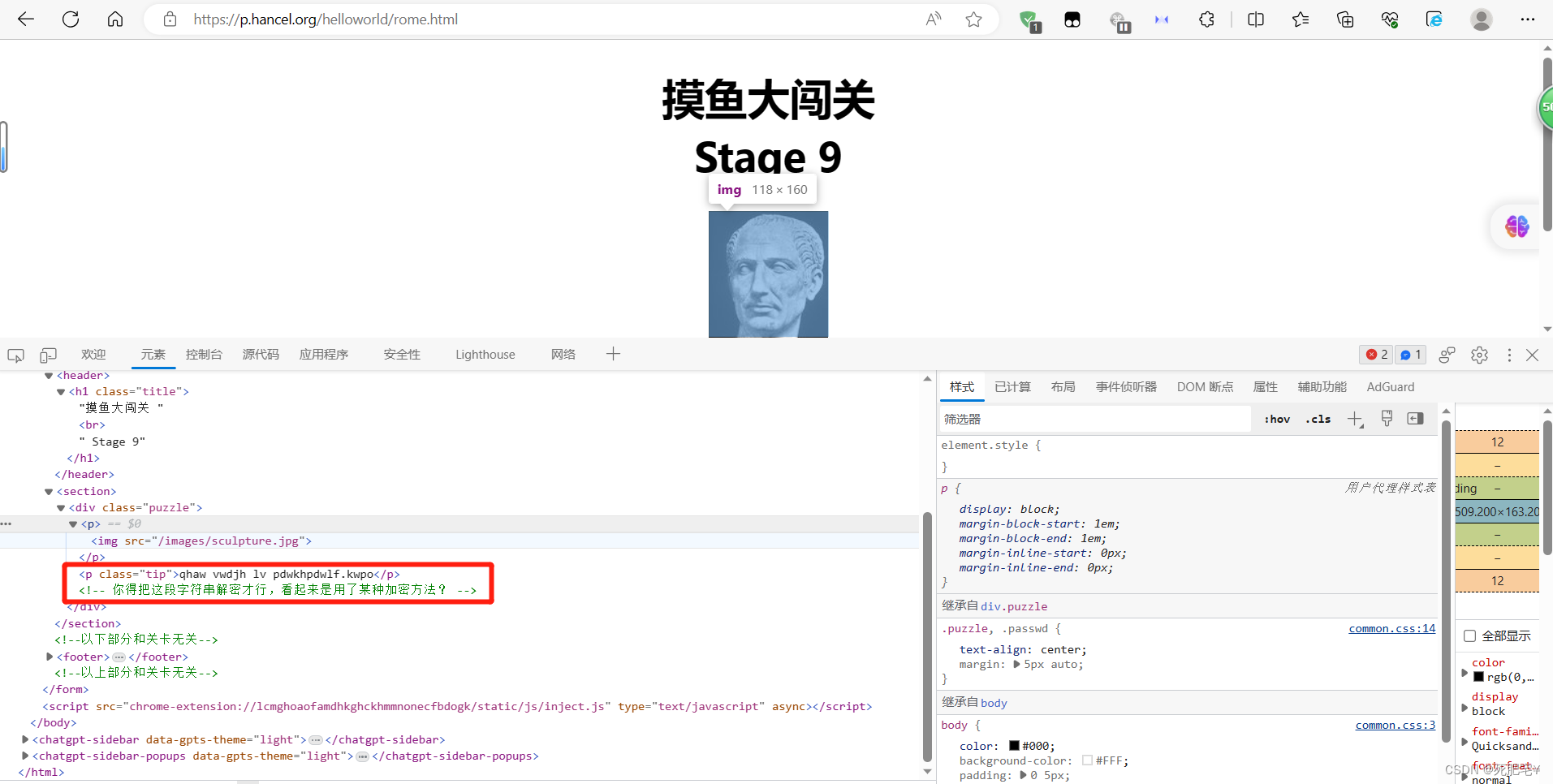The height and width of the screenshot is (784, 1553).
Task: Expand the footer element node
Action: tap(50, 657)
